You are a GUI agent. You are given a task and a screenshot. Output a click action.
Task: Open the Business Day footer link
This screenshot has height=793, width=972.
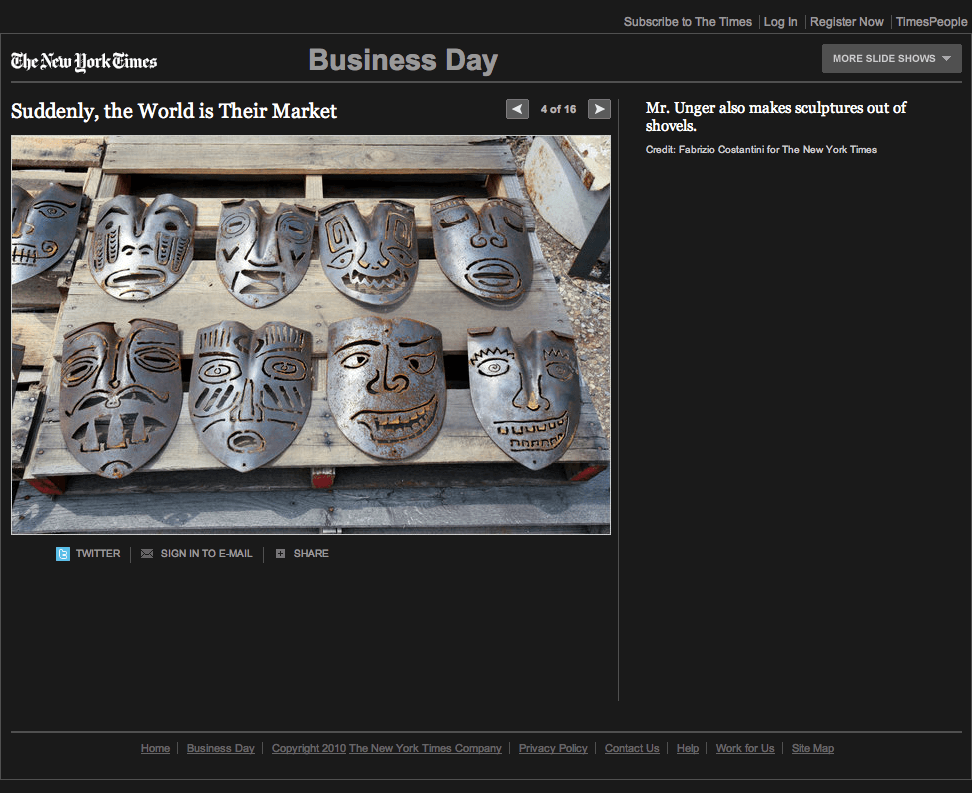coord(221,748)
